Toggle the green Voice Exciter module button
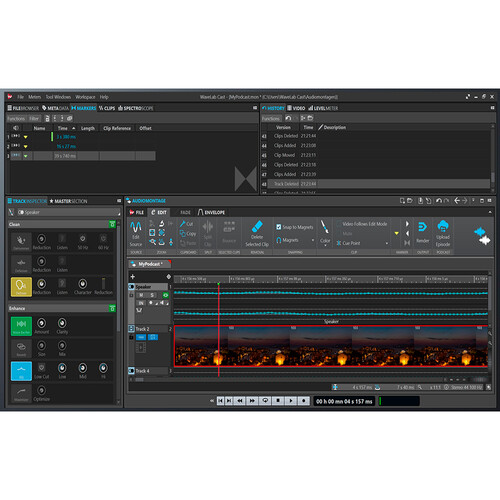Viewport: 500px width, 500px height. tap(21, 326)
